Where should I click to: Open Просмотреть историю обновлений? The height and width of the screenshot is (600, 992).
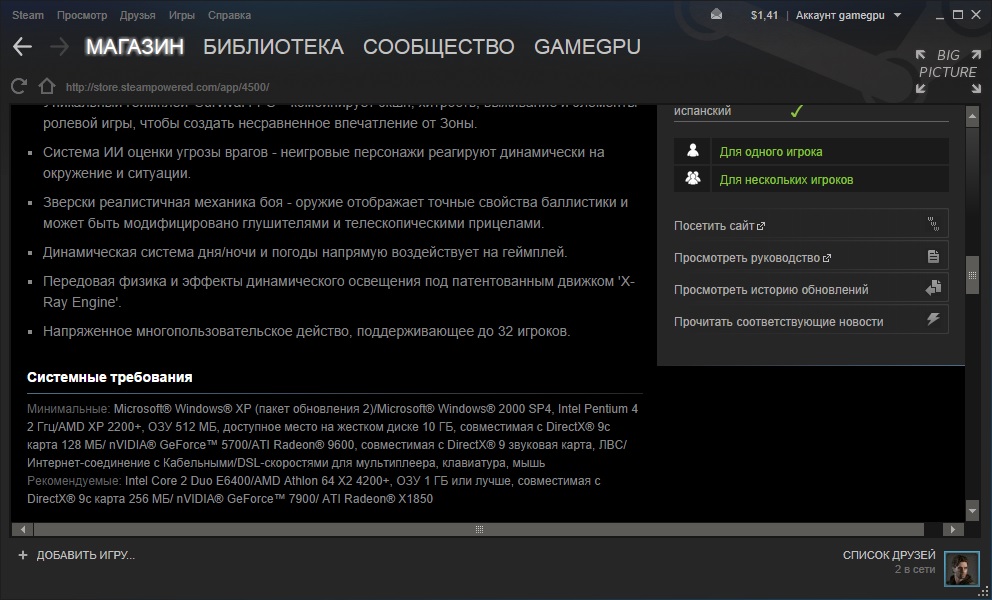tap(771, 290)
